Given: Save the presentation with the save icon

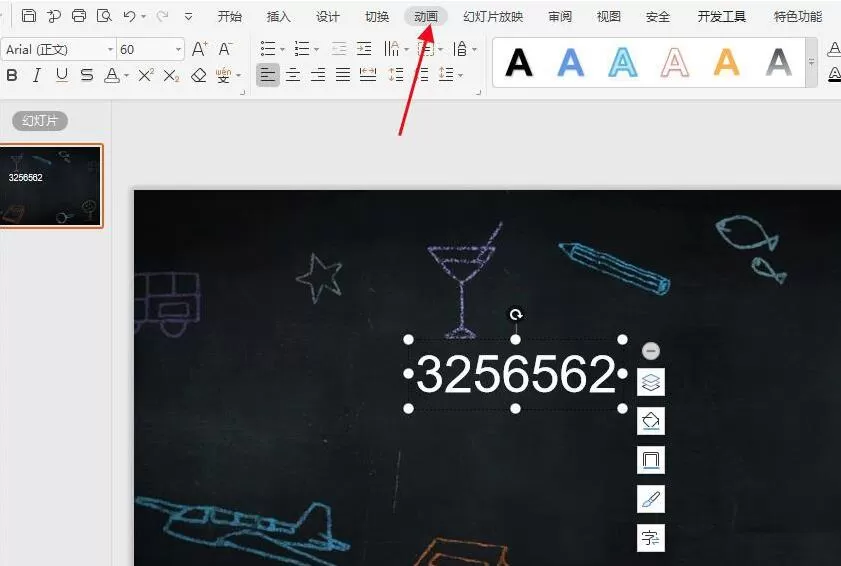Looking at the screenshot, I should pyautogui.click(x=29, y=16).
